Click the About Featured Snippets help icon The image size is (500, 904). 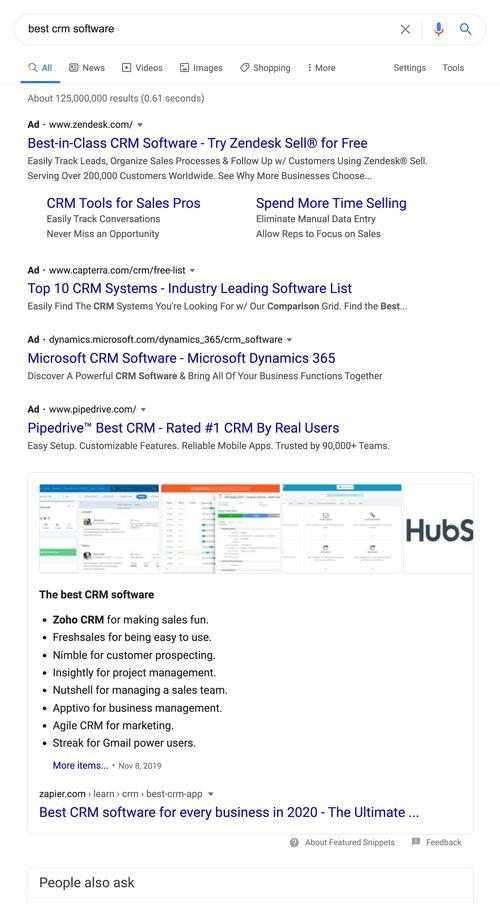[294, 842]
